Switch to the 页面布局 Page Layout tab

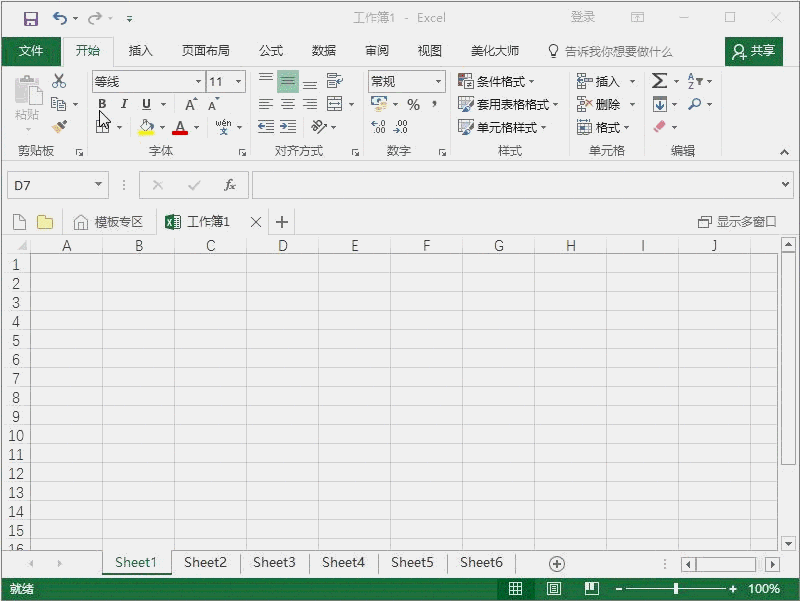pos(206,51)
